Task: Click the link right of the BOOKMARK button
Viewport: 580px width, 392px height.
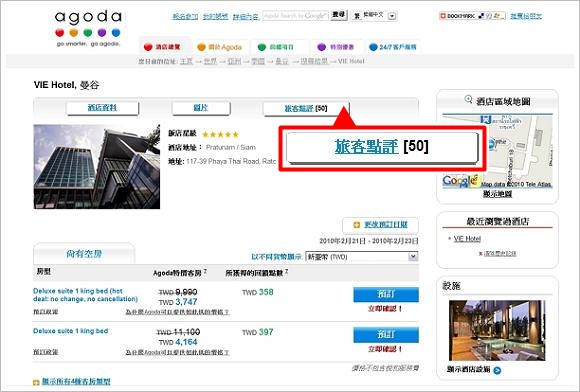Action: pyautogui.click(x=526, y=16)
